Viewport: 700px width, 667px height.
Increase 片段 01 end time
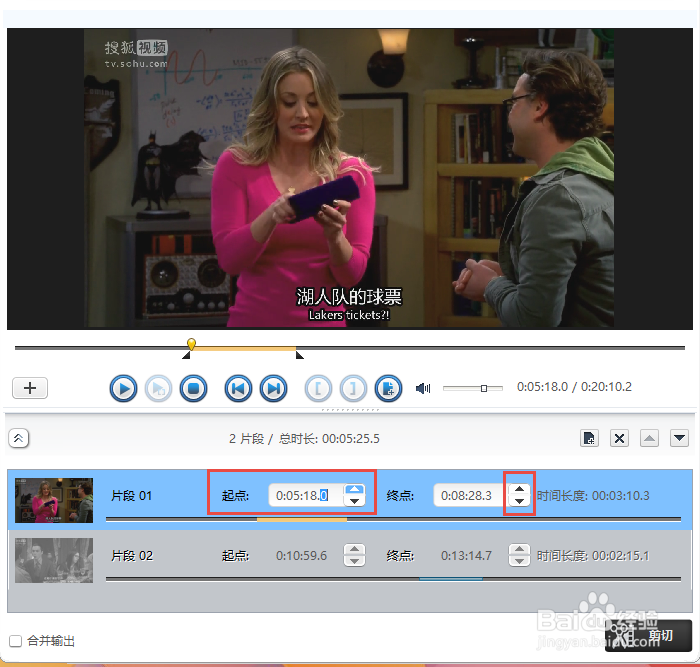pyautogui.click(x=519, y=490)
